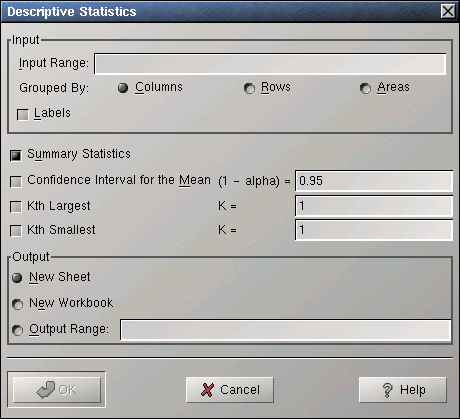
Task: Enable Confidence Interval for the Mean
Action: [16, 182]
